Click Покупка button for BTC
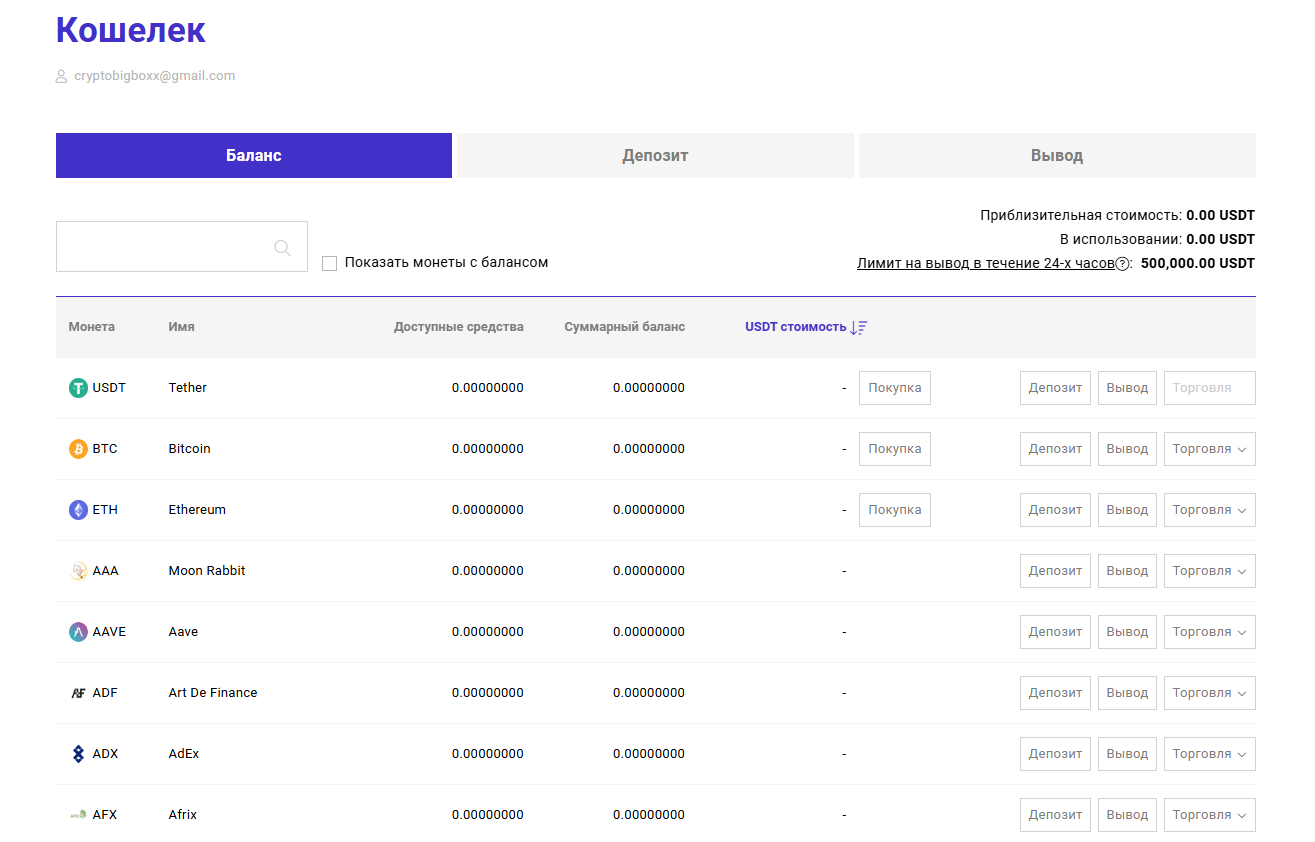Image resolution: width=1315 pixels, height=842 pixels. 895,449
